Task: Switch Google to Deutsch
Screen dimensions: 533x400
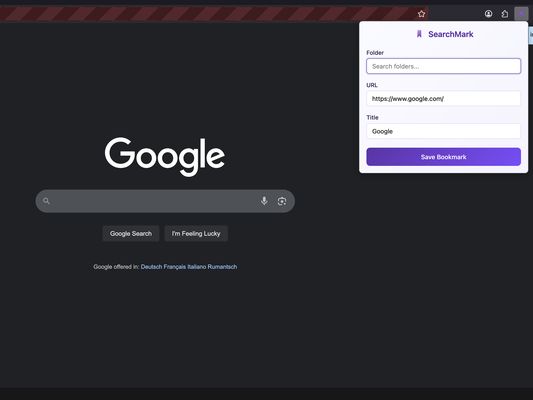Action: point(151,267)
